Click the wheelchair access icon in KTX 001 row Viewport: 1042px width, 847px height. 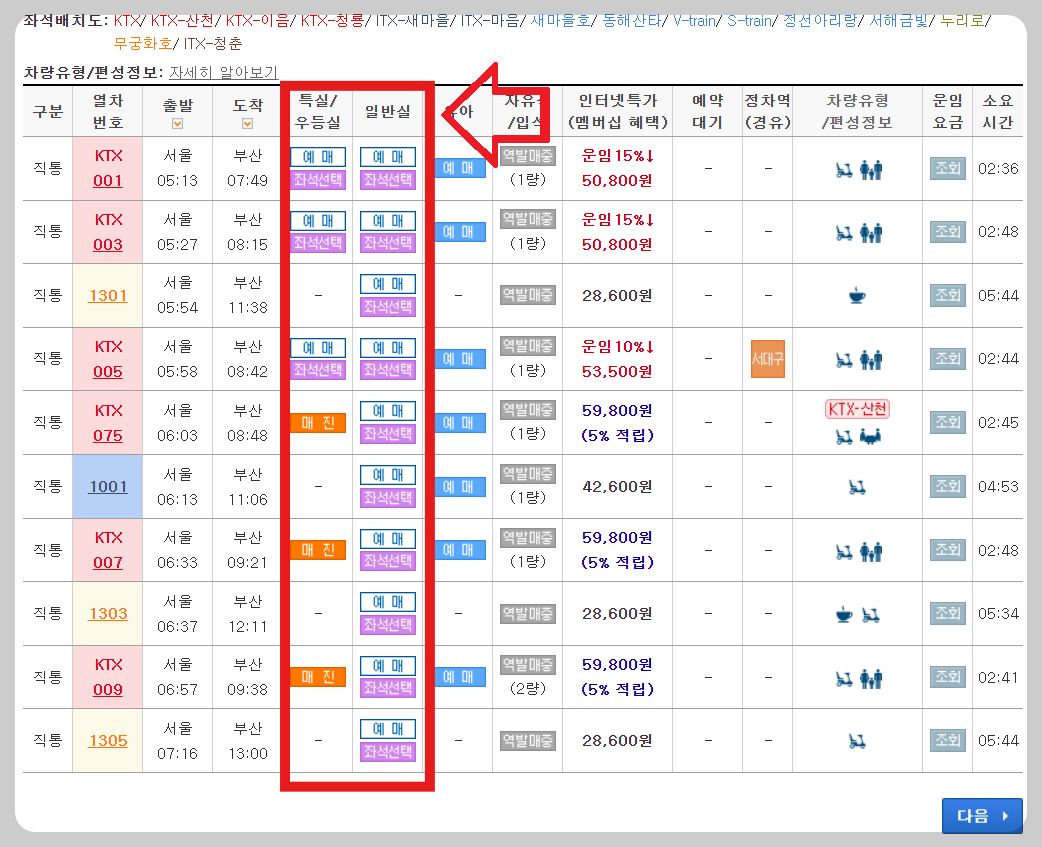(846, 170)
